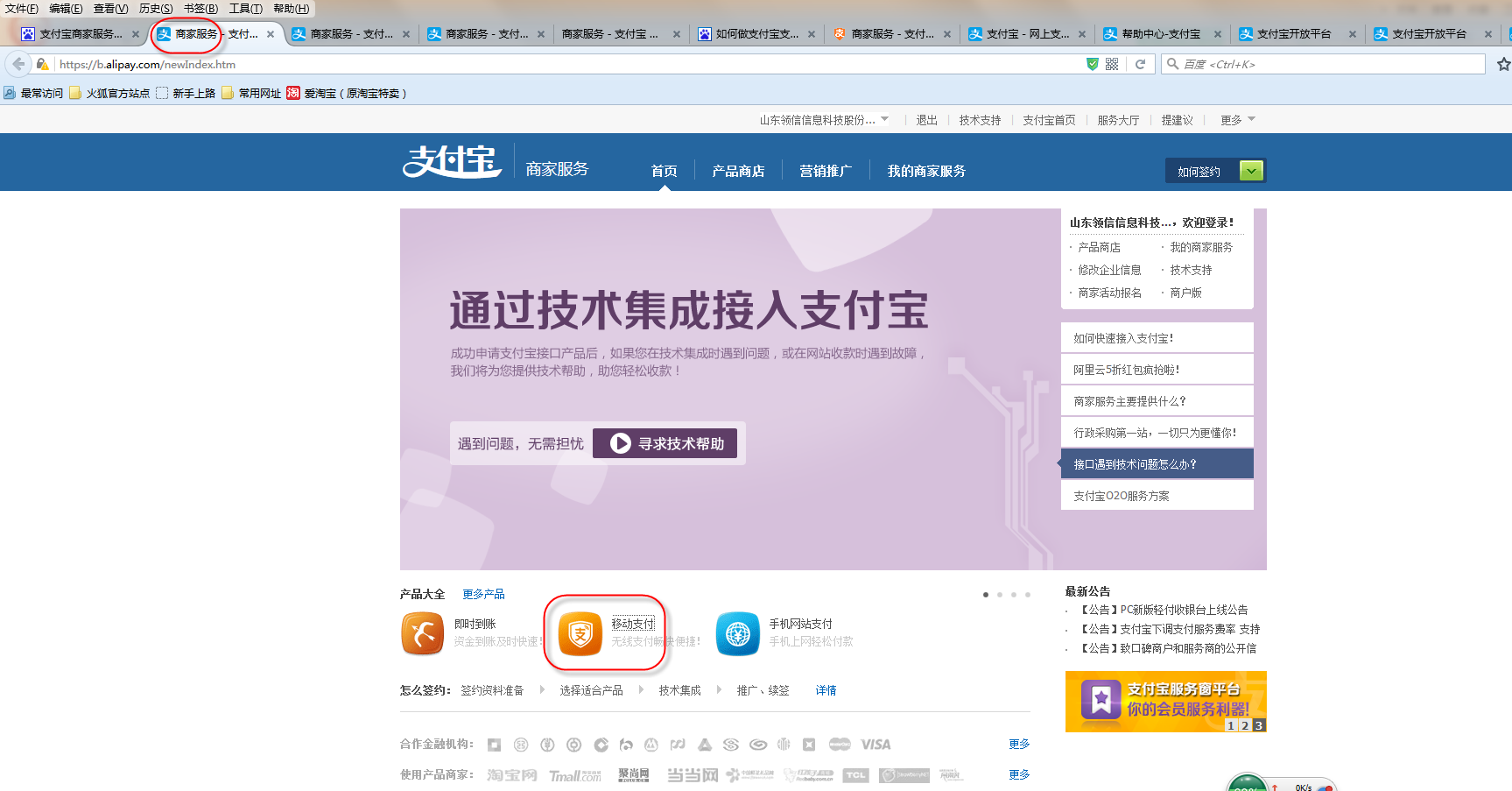Click the site identity lock icon
The height and width of the screenshot is (791, 1512).
coord(42,64)
